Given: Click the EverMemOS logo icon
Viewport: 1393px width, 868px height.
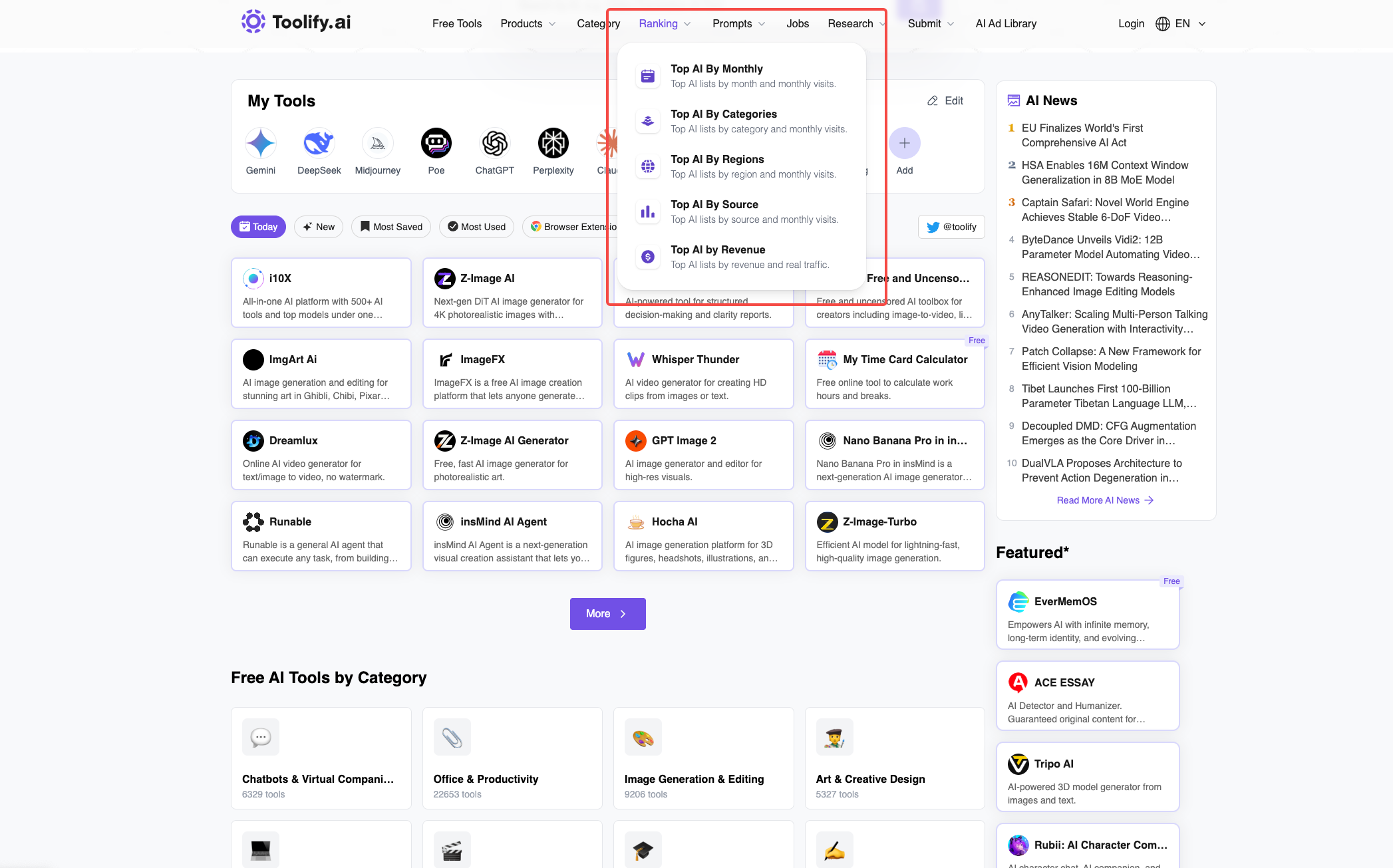Looking at the screenshot, I should click(x=1018, y=602).
